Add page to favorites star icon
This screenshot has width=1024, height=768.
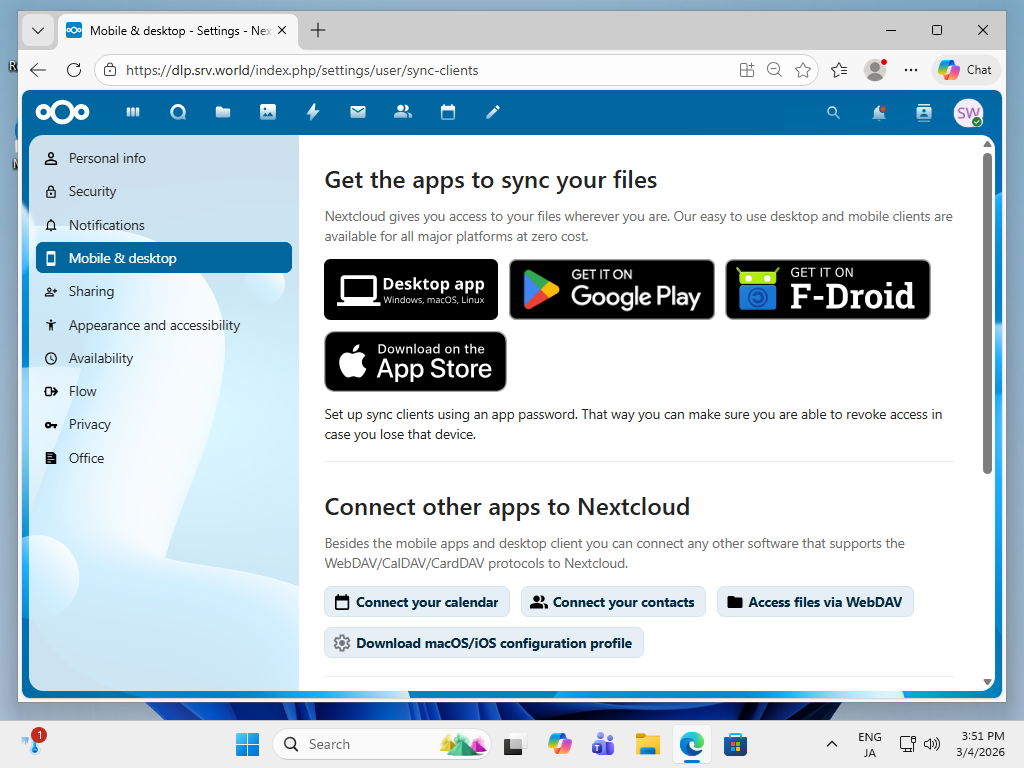point(803,70)
